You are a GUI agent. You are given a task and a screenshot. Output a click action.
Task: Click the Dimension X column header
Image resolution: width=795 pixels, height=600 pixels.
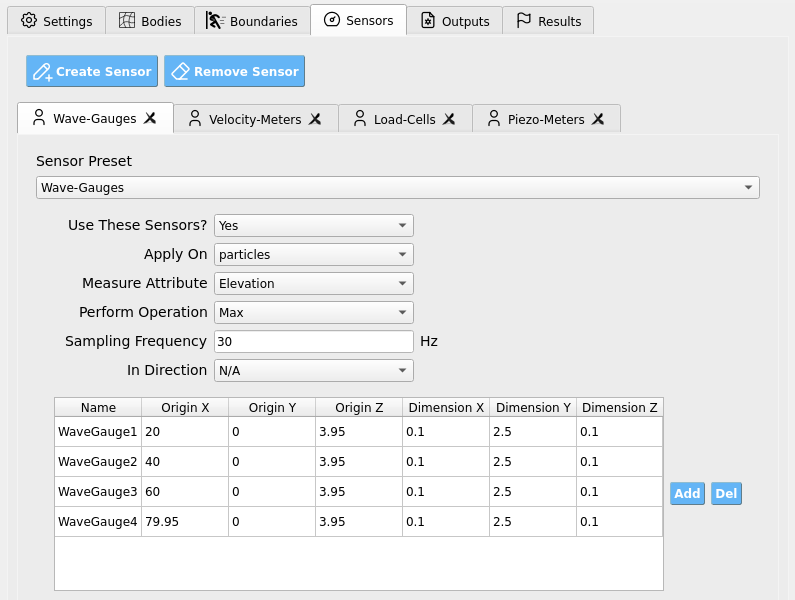(x=446, y=407)
